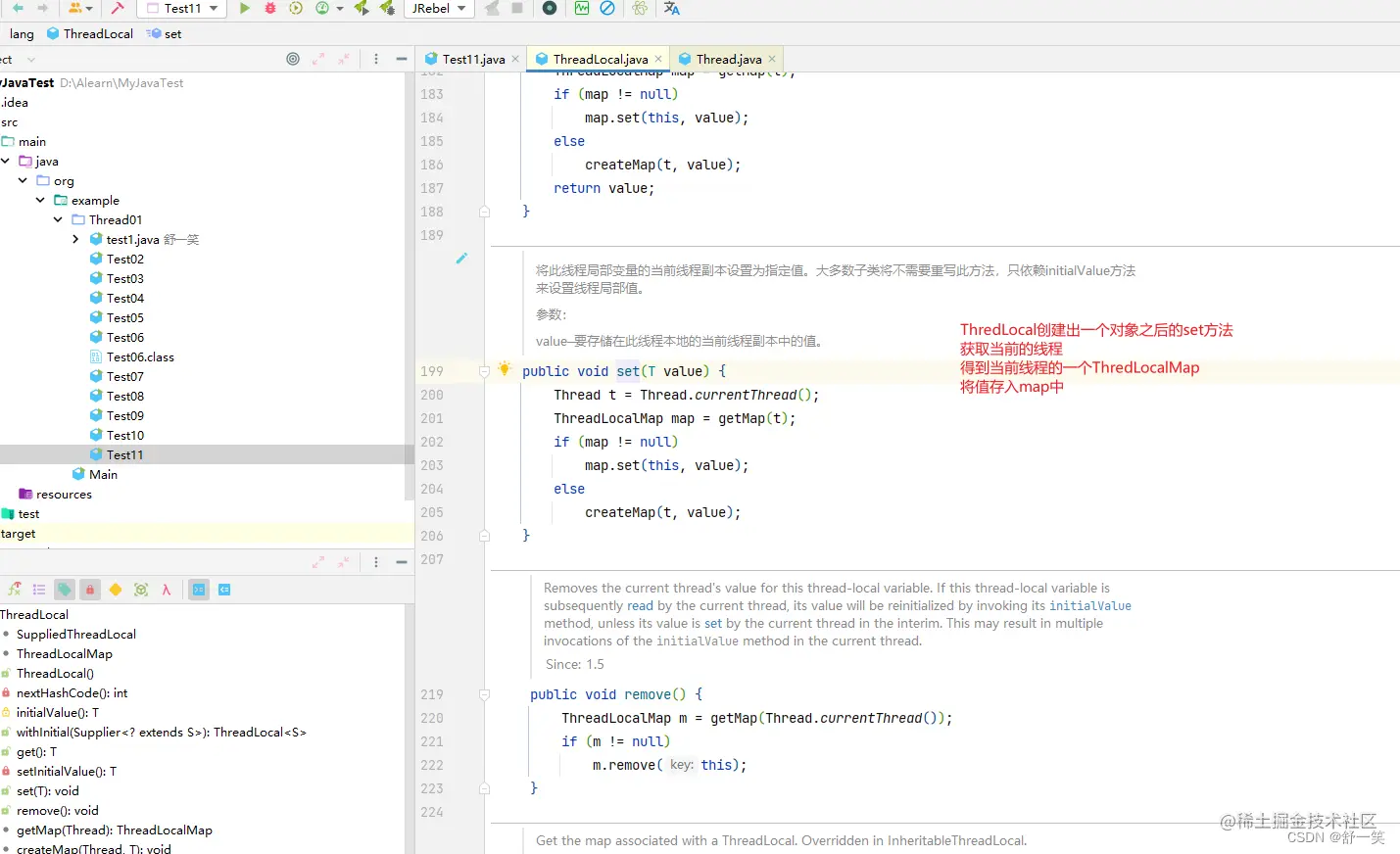Toggle Sort by Visibility in Structure
The width and height of the screenshot is (1400, 854).
coord(39,590)
